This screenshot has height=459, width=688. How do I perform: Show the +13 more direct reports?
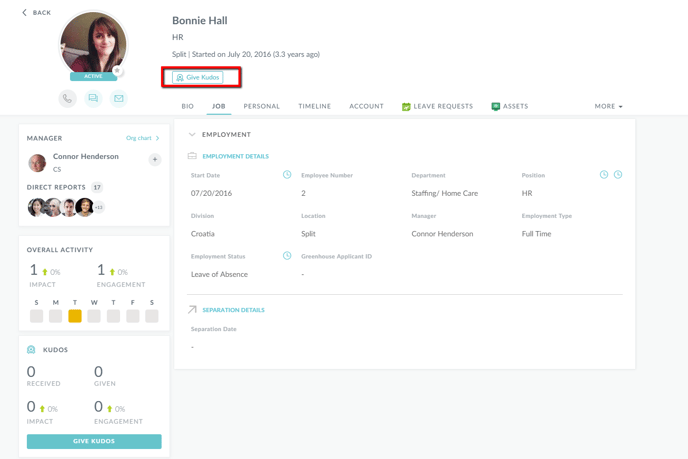(99, 207)
